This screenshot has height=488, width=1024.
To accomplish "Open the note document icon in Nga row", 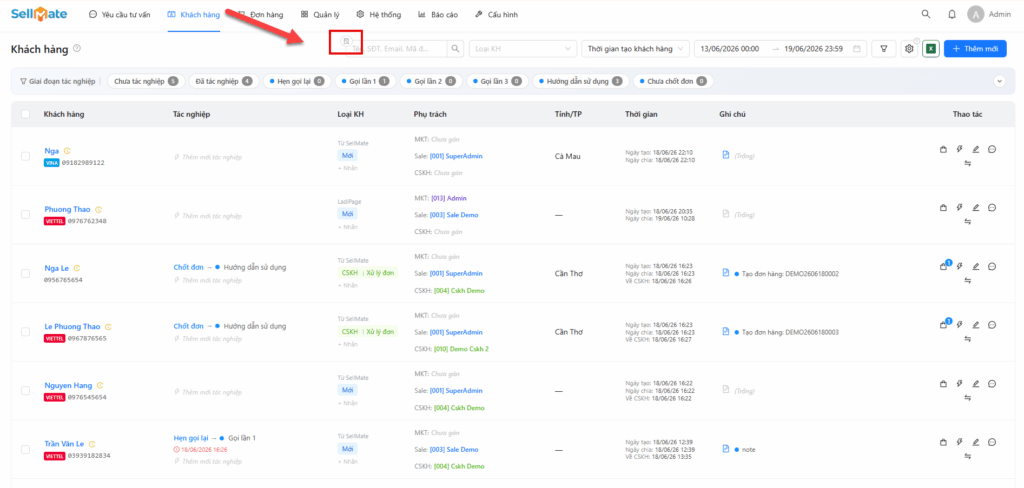I will tap(726, 155).
